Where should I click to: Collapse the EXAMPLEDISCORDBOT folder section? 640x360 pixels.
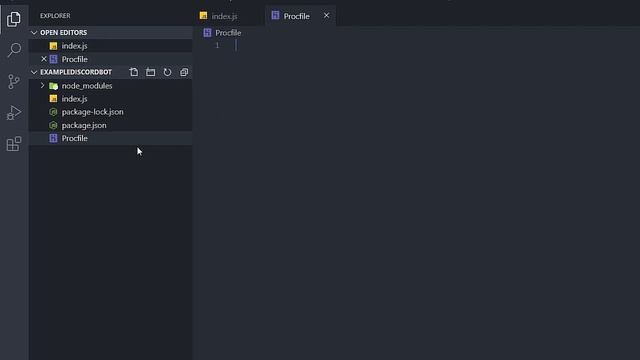(x=34, y=72)
